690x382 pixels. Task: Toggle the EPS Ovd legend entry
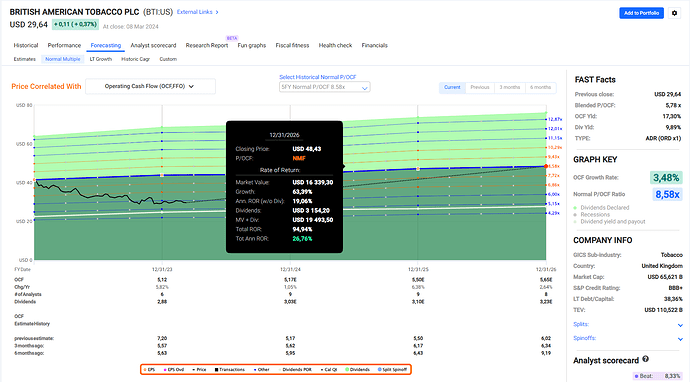click(x=174, y=370)
